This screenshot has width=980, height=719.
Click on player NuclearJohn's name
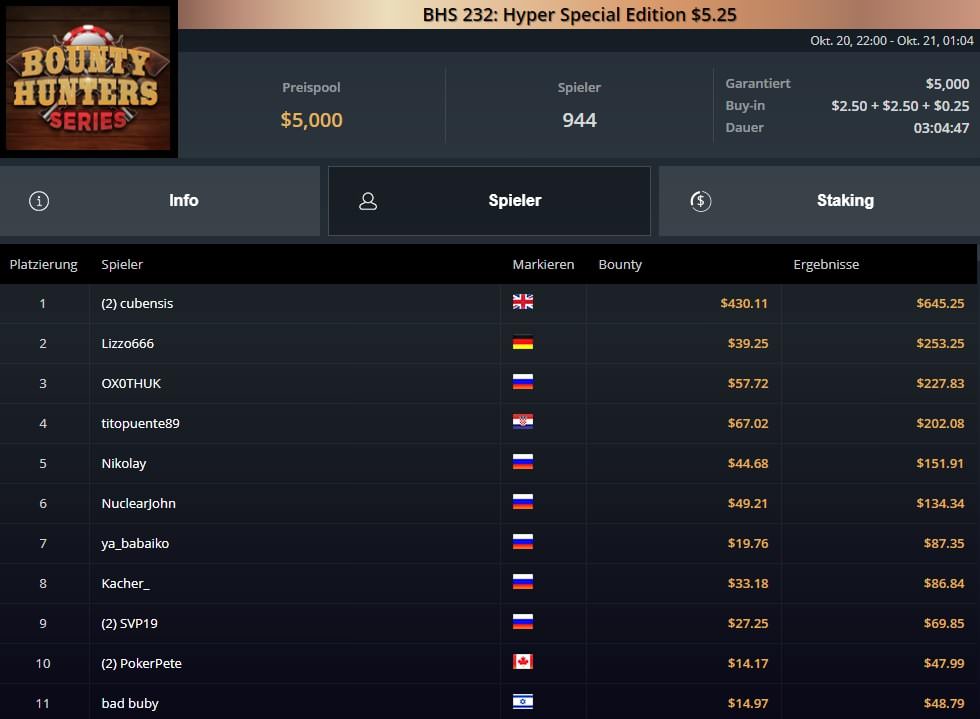tap(138, 503)
